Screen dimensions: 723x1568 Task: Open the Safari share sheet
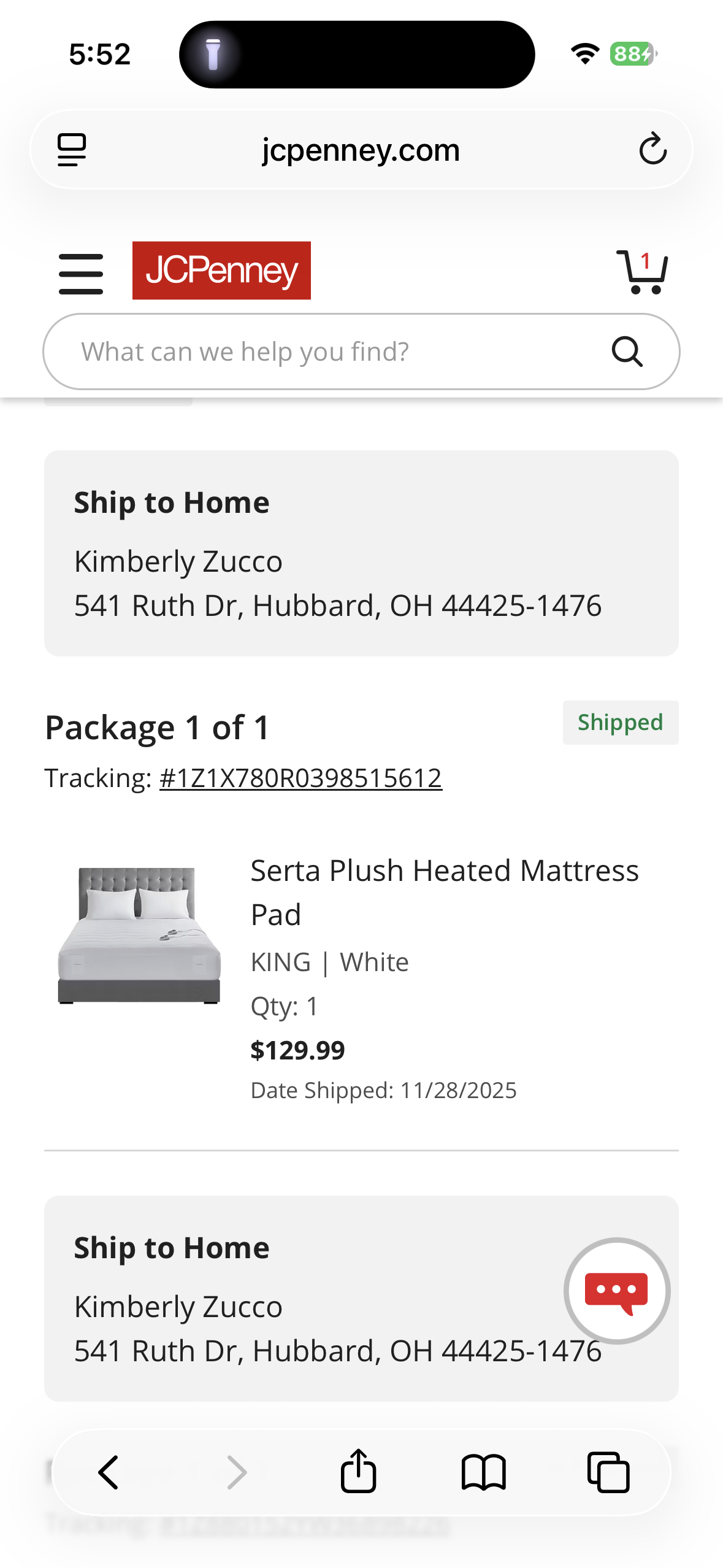pyautogui.click(x=359, y=1470)
